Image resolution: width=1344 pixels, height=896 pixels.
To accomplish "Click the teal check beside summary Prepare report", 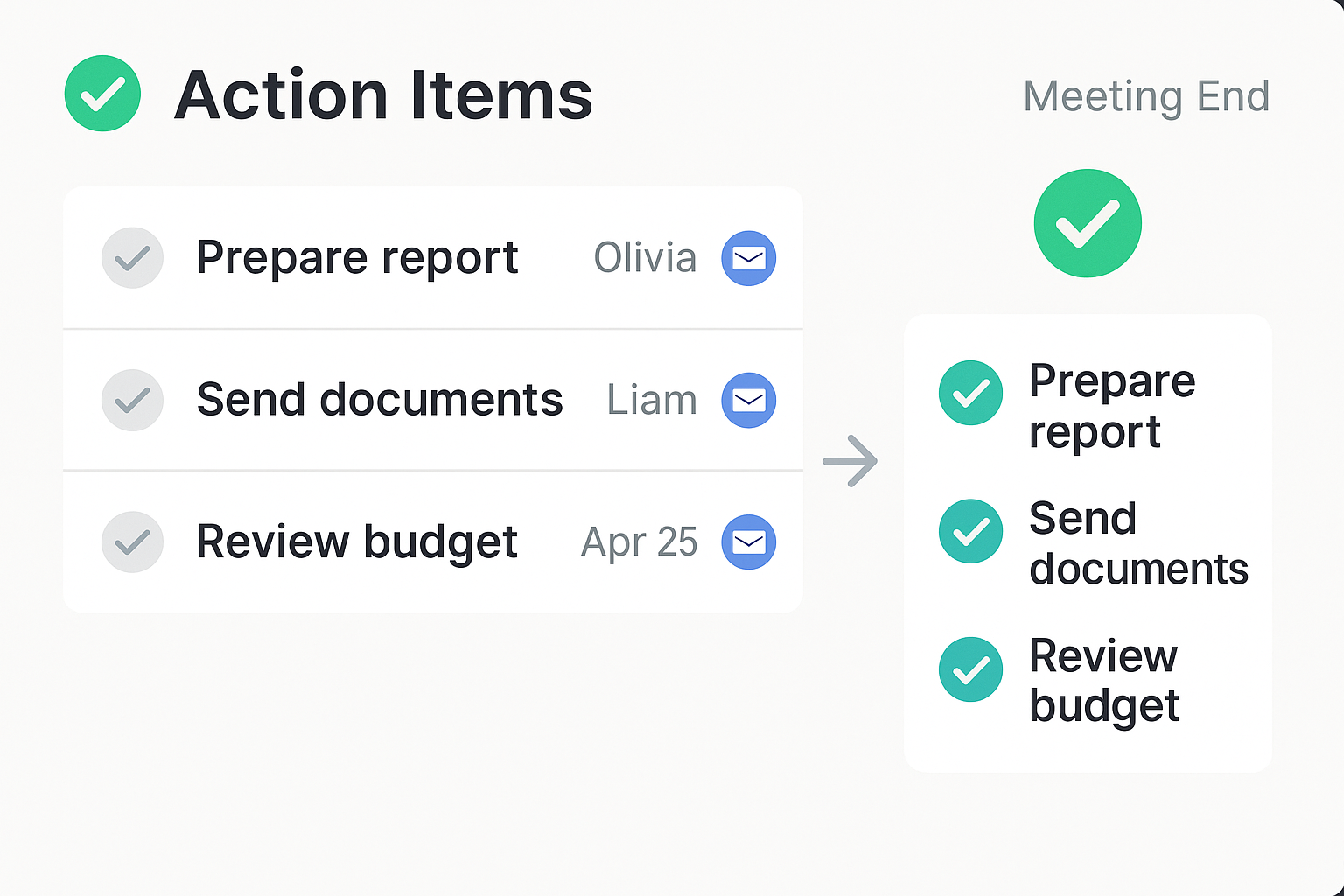I will (970, 393).
